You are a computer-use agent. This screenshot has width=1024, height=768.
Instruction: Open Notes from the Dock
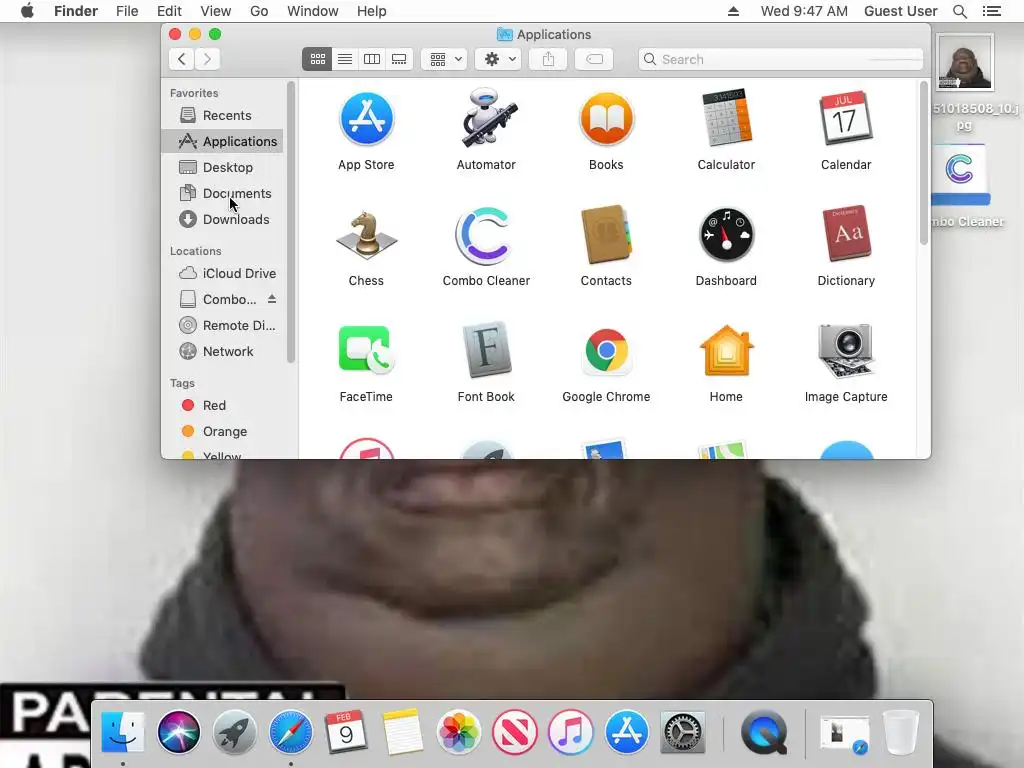(x=402, y=733)
